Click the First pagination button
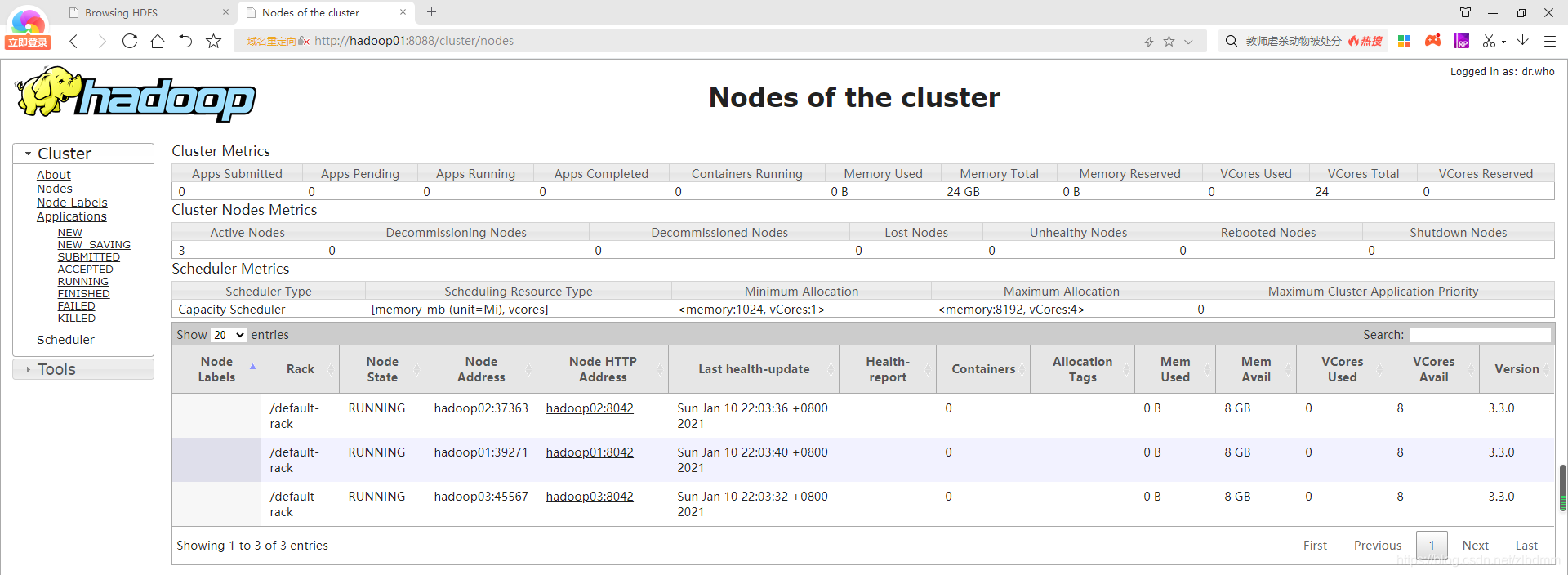1568x575 pixels. coord(1315,546)
